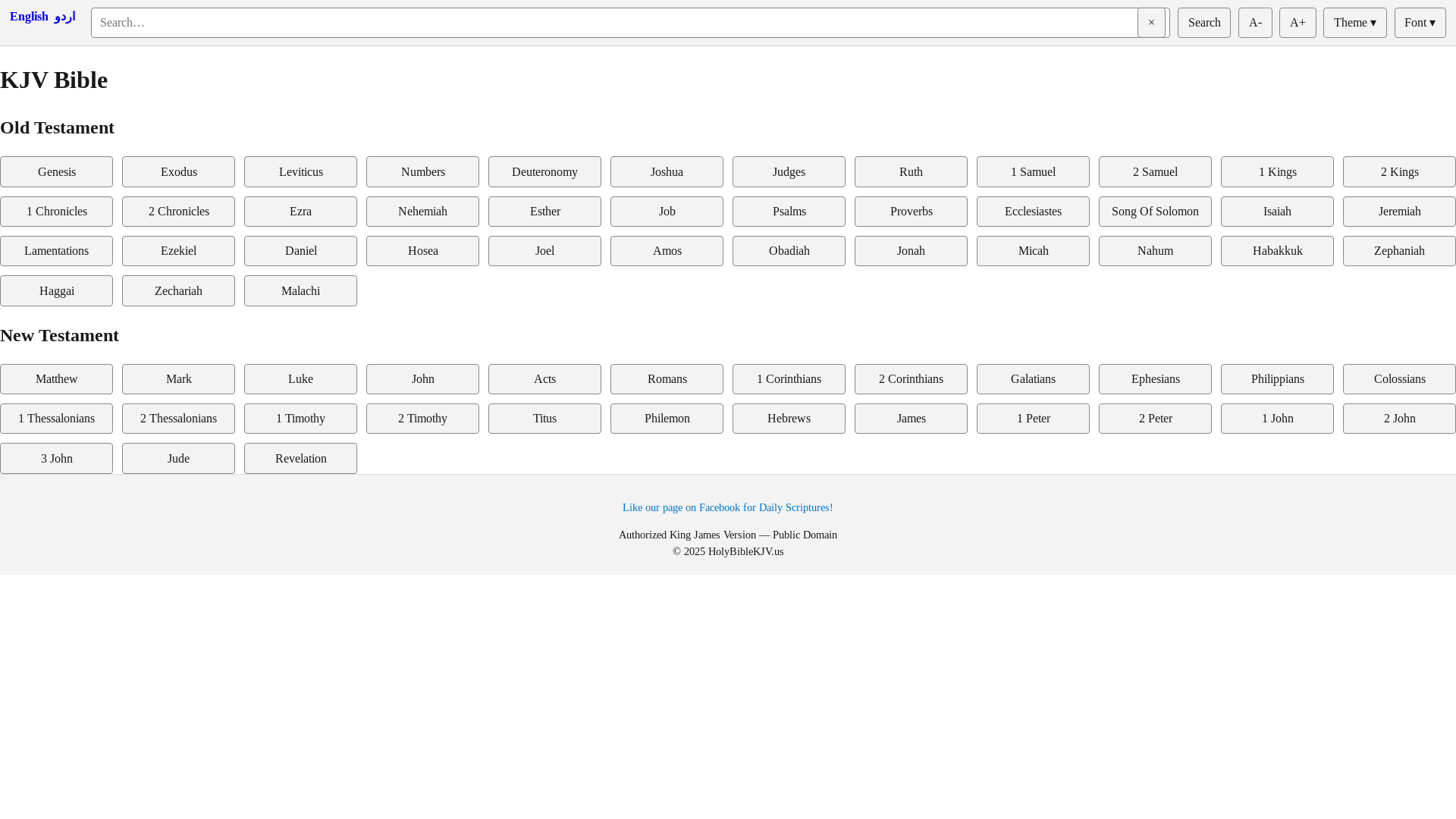Open the book of Job
This screenshot has width=1456, height=819.
(x=667, y=212)
